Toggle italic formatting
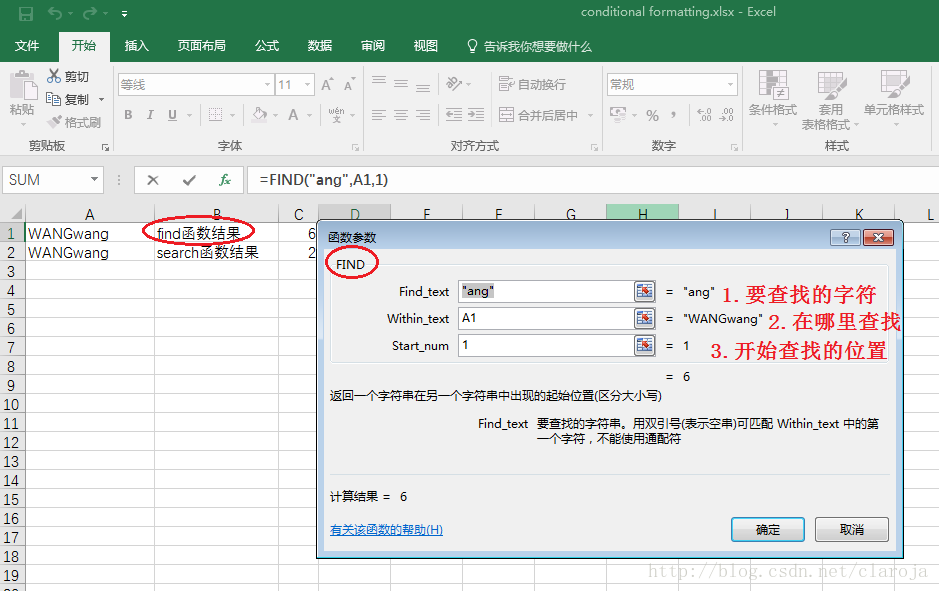939x591 pixels. tap(150, 115)
